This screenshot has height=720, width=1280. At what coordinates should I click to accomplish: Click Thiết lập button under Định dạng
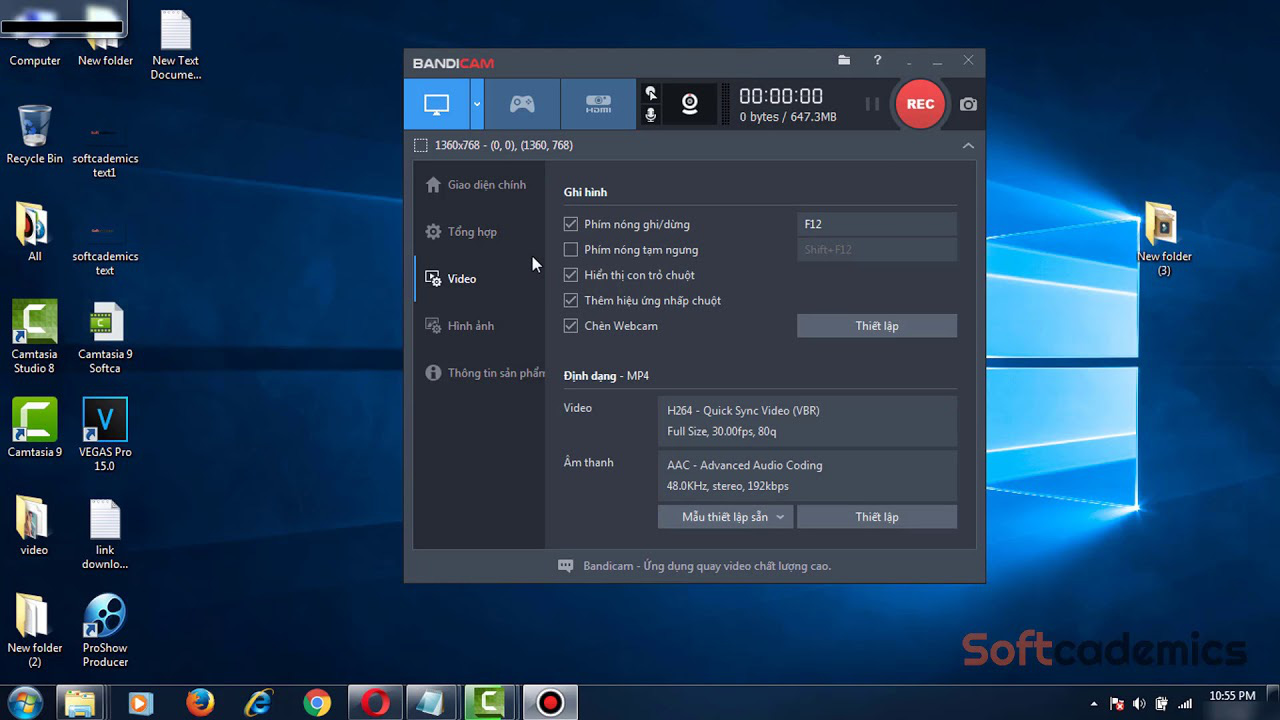877,517
